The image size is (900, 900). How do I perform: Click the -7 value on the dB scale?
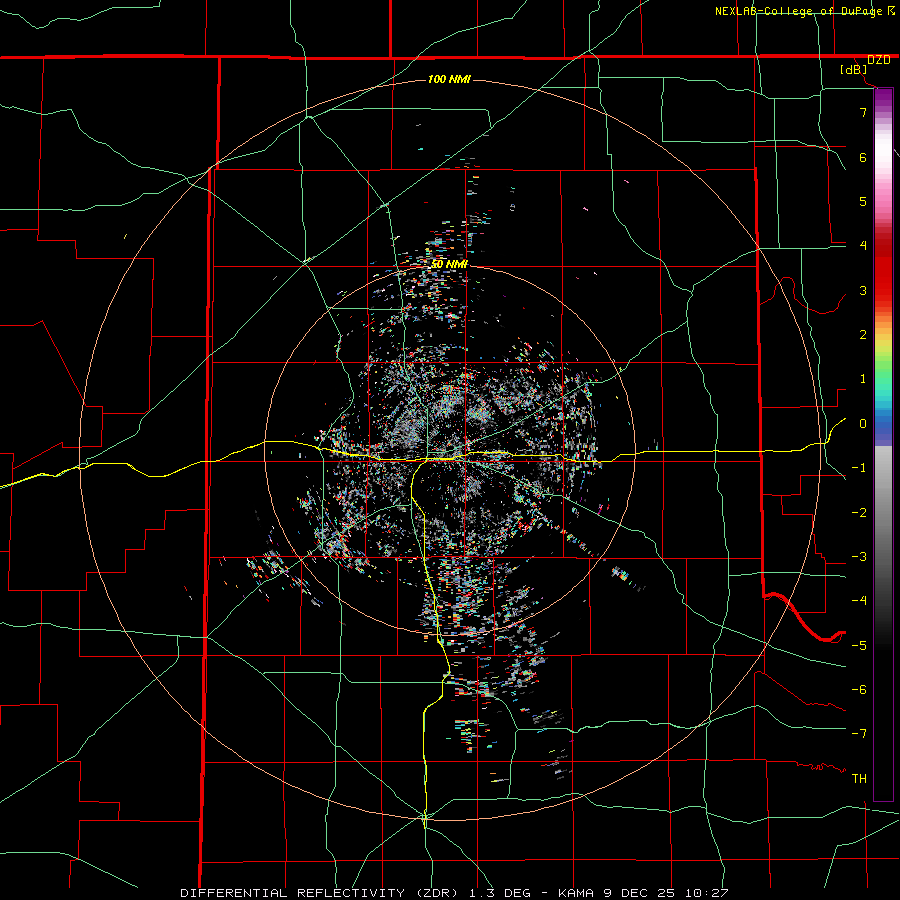[x=859, y=734]
